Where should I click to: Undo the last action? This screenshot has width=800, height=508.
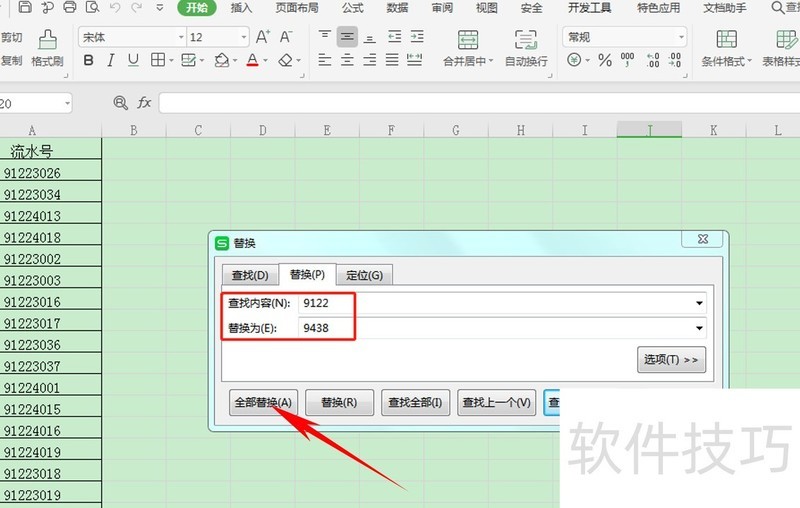pyautogui.click(x=115, y=7)
